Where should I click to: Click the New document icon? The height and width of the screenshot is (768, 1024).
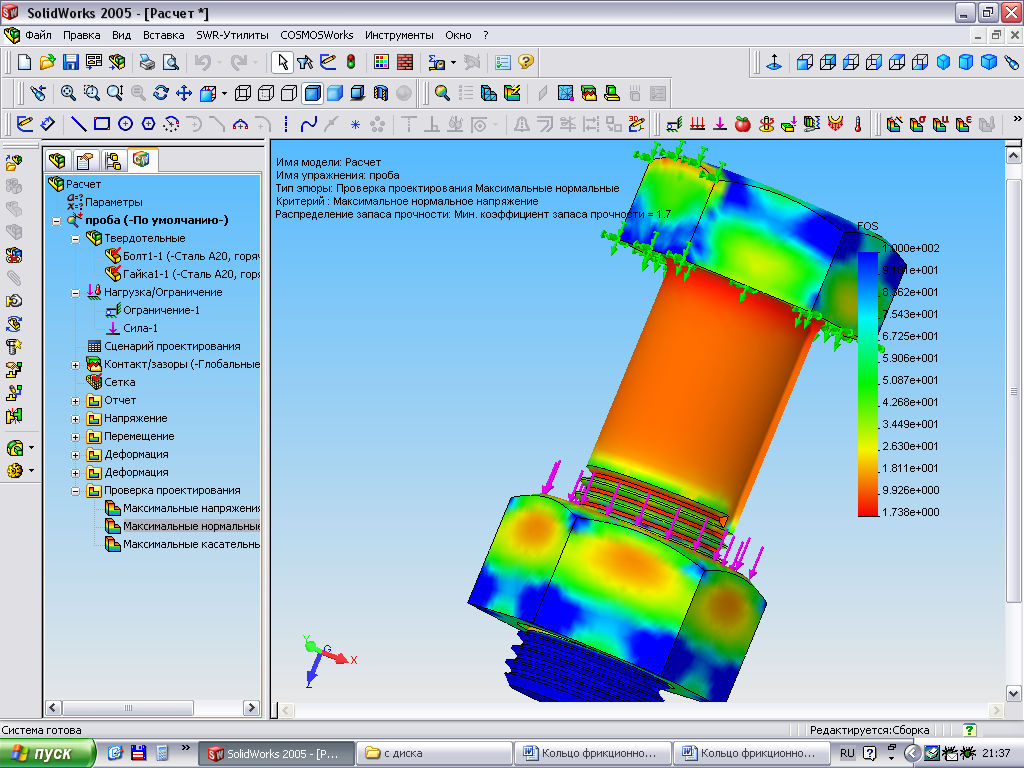click(x=24, y=62)
